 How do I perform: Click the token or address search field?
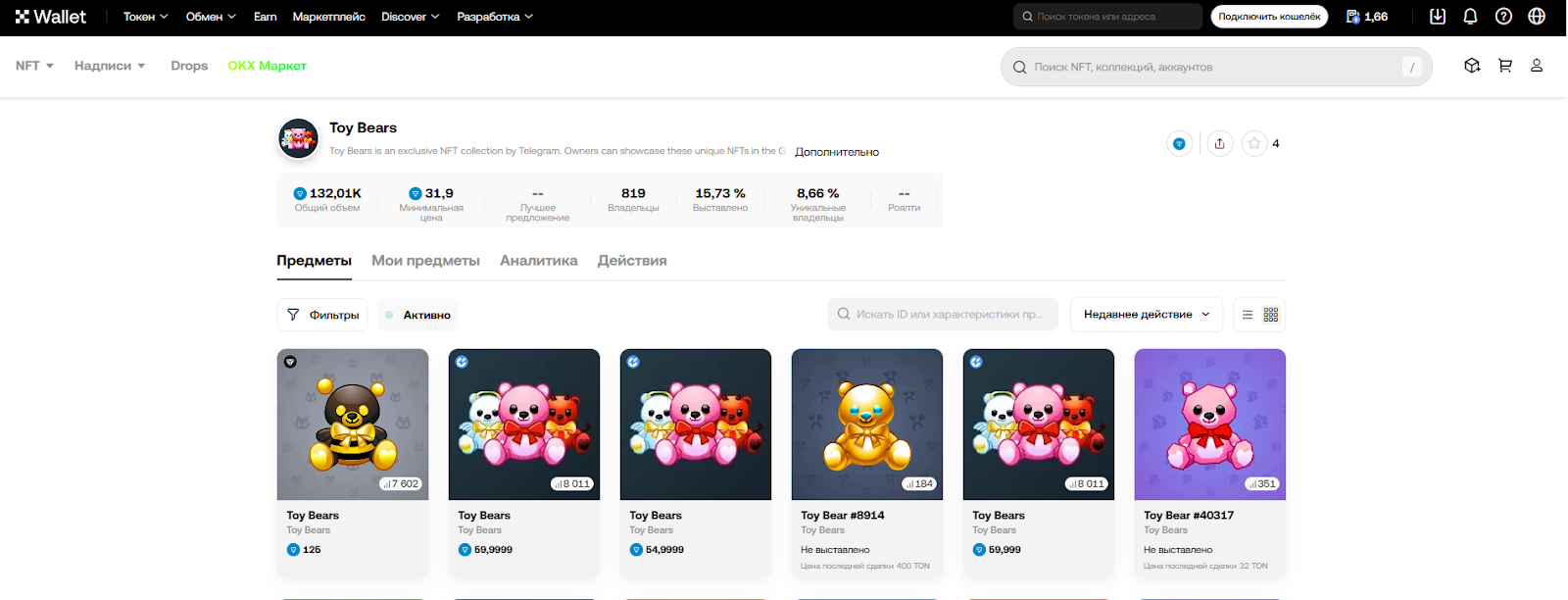pos(1107,17)
